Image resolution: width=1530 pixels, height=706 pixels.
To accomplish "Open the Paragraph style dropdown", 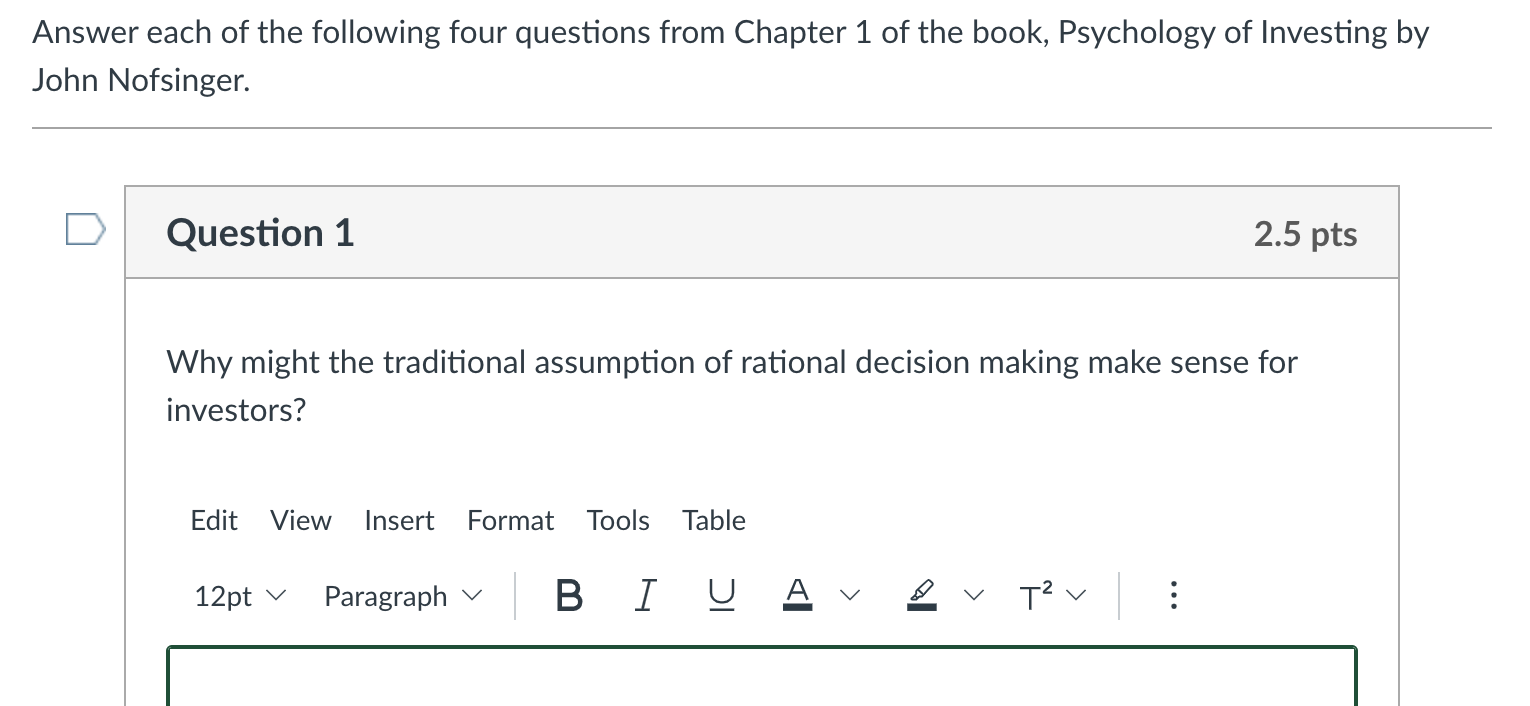I will (400, 595).
